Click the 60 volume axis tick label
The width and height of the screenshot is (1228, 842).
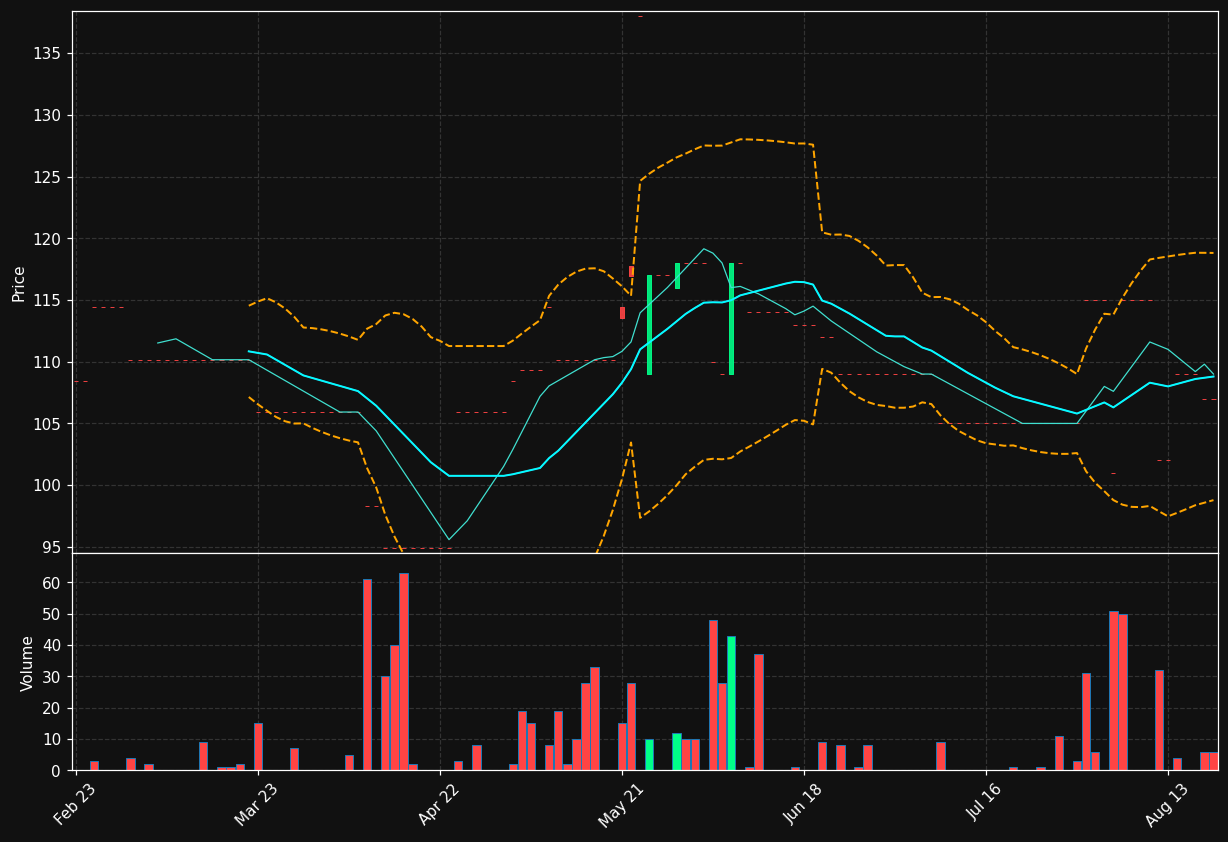[52, 583]
